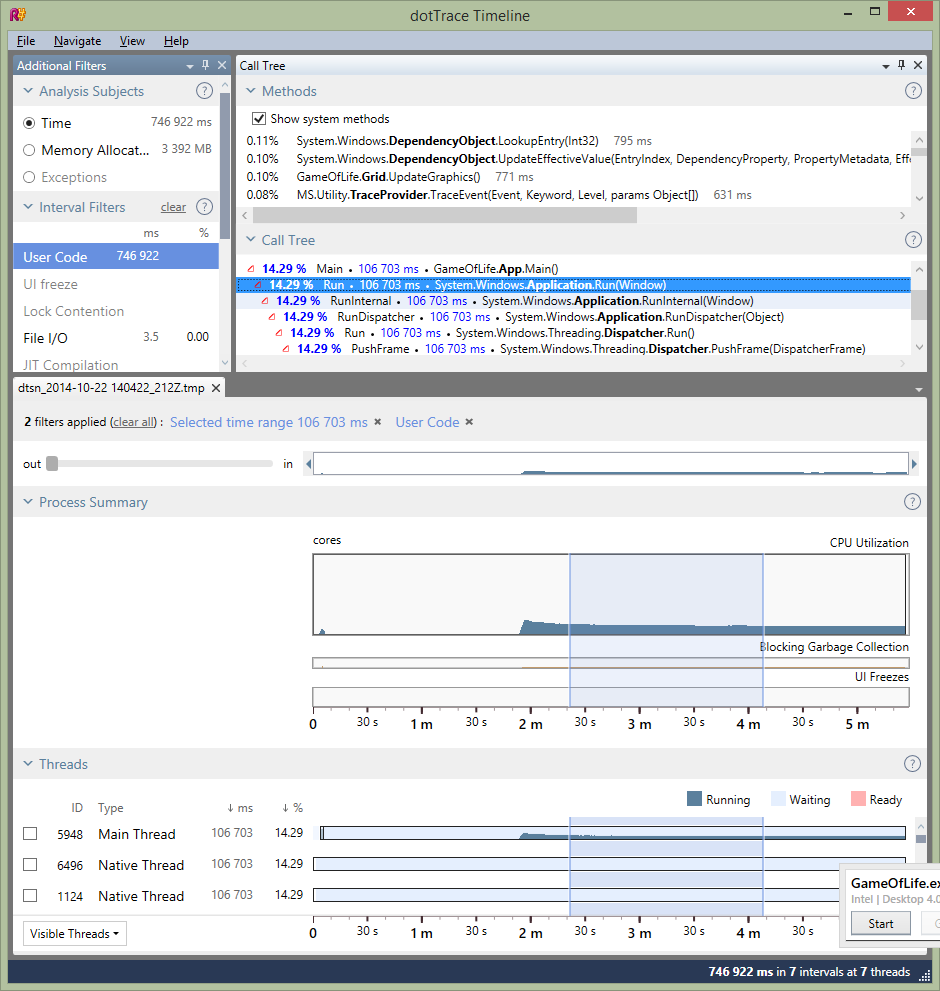940x991 pixels.
Task: Click the Methods horizontal scrollbar
Action: (444, 216)
